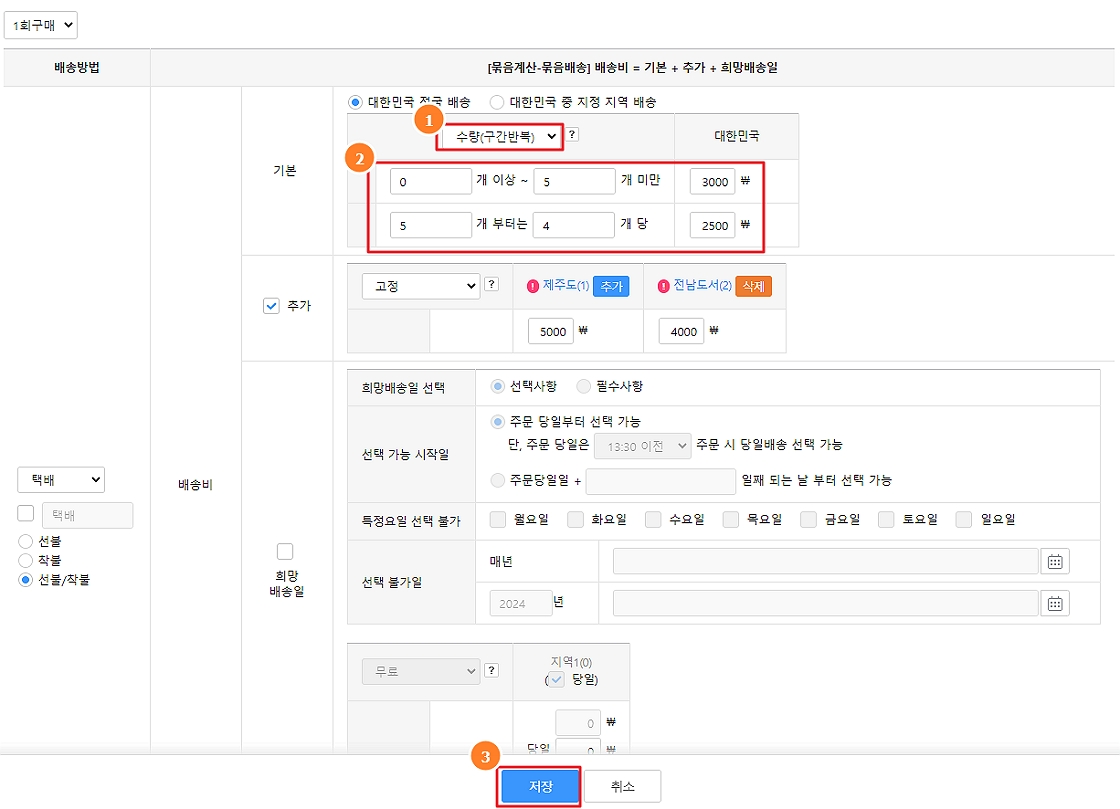Select the 선불 payment radio button
This screenshot has height=809, width=1120.
click(26, 541)
